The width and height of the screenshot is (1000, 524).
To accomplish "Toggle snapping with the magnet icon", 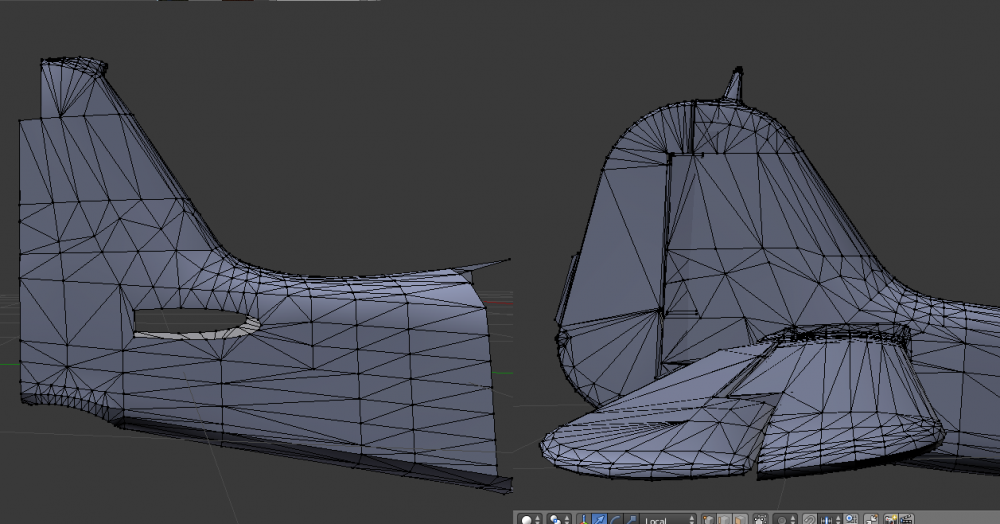I will 811,519.
